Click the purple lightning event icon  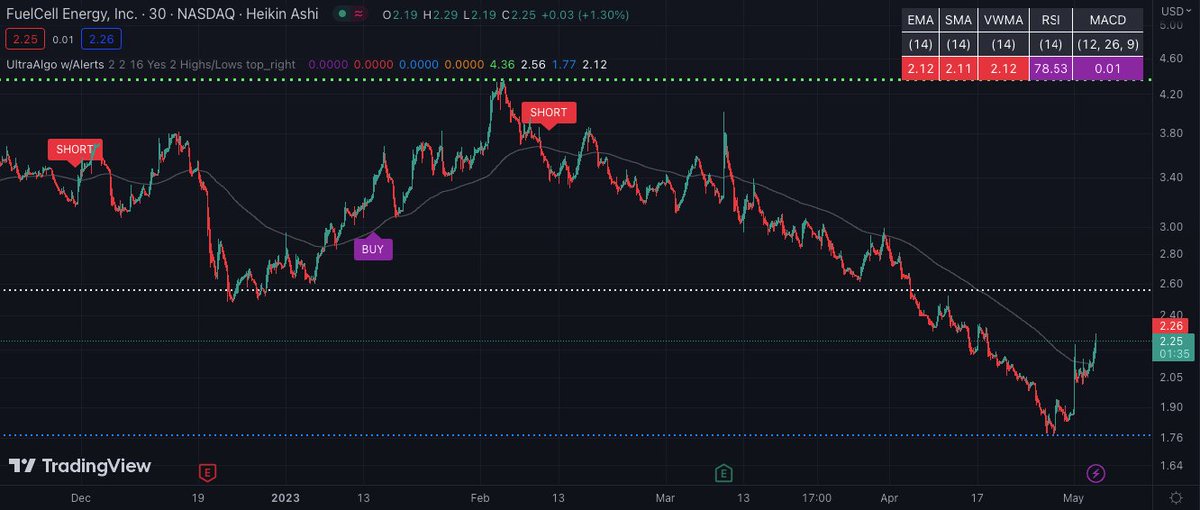click(1096, 472)
